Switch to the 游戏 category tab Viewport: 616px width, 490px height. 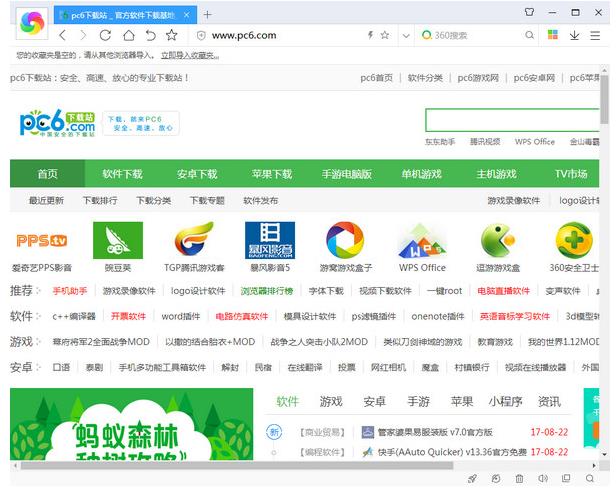330,402
